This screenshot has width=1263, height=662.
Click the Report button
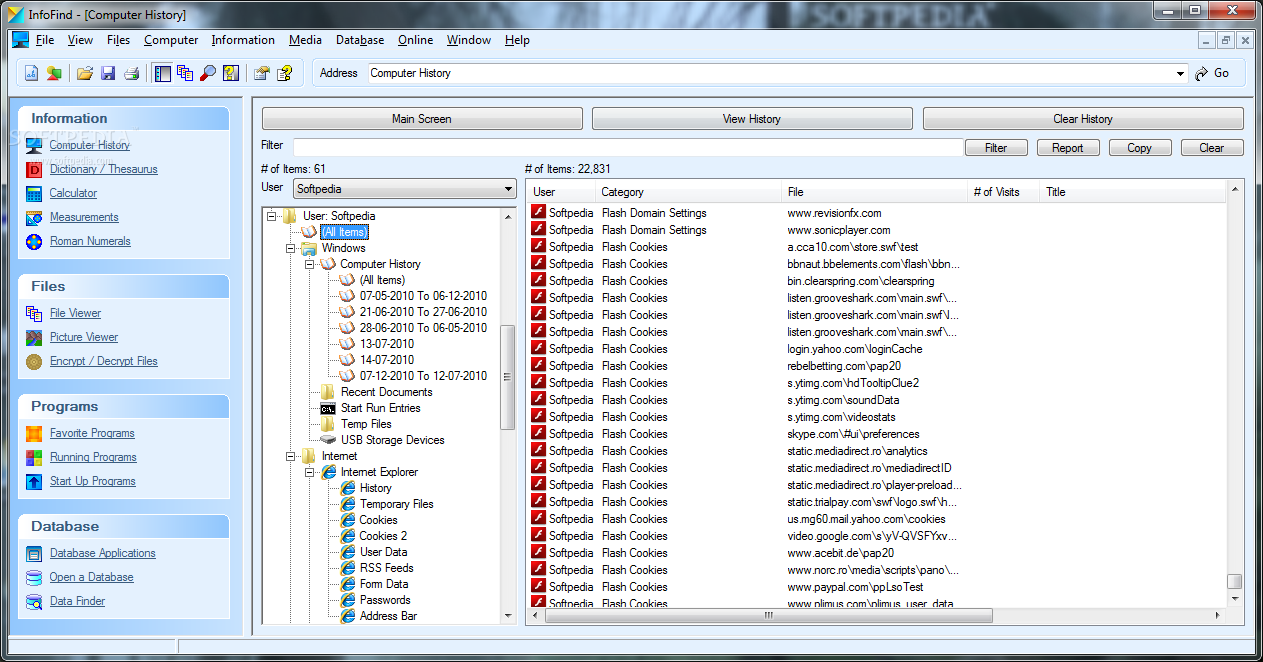[1068, 148]
